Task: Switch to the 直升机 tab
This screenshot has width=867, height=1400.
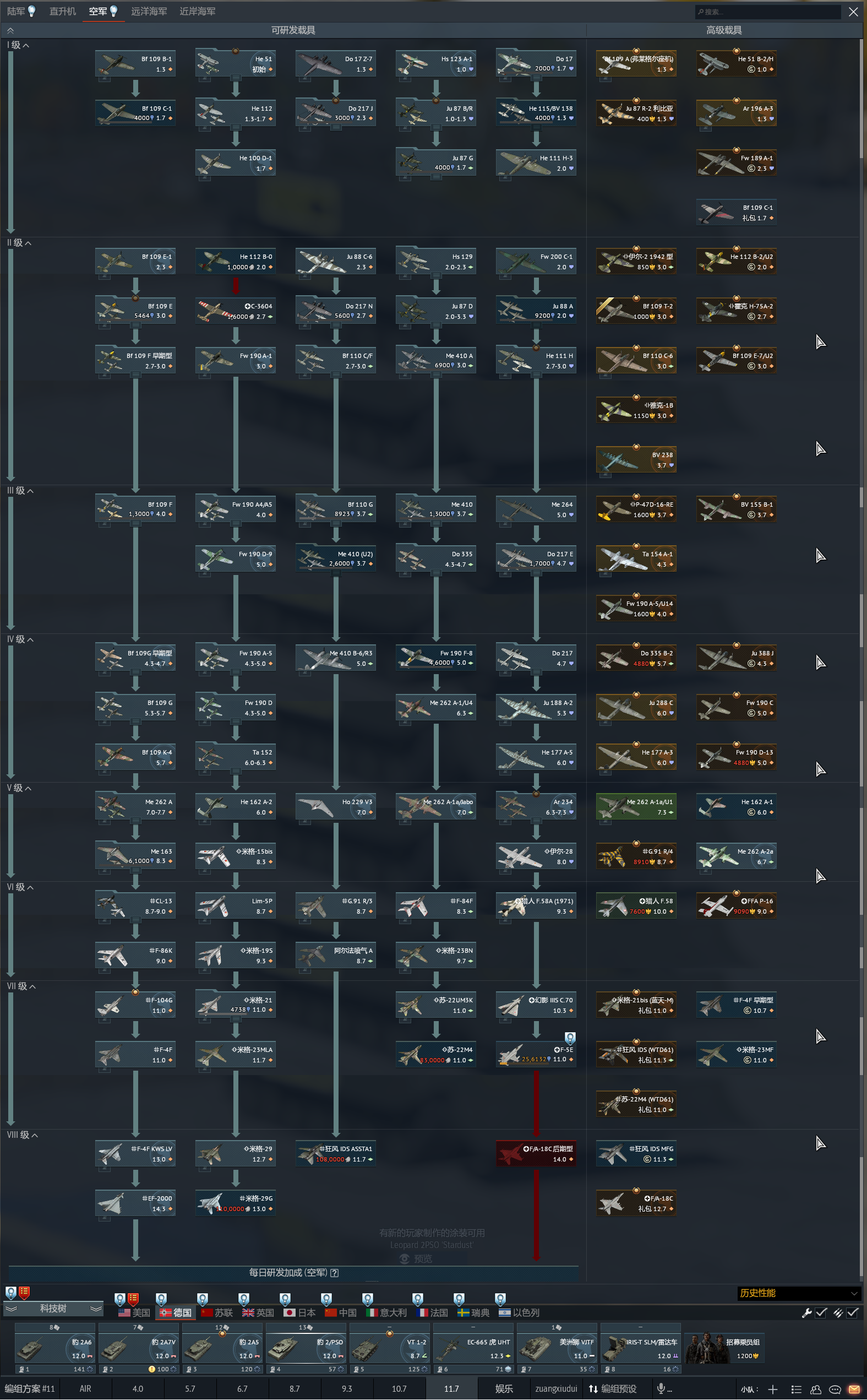Action: tap(63, 12)
